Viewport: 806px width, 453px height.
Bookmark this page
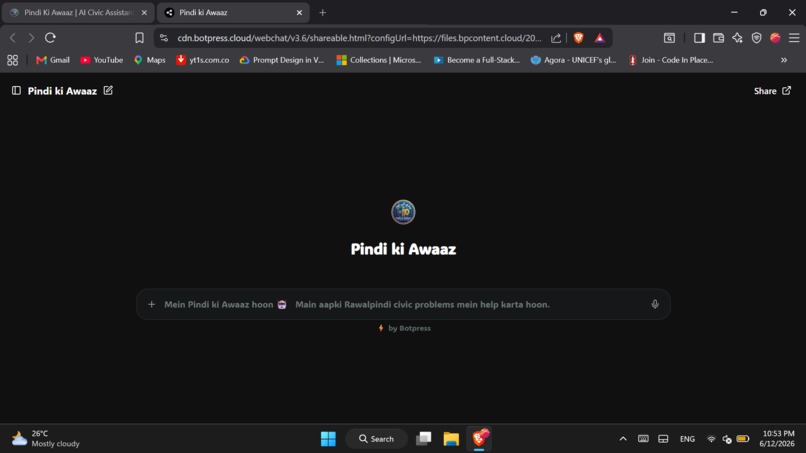[139, 38]
